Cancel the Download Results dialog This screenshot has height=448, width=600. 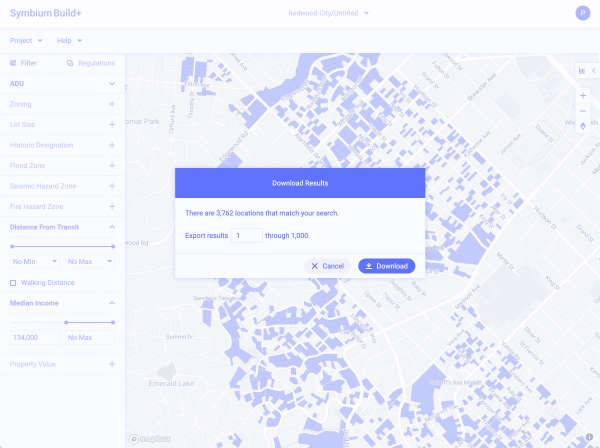coord(328,266)
